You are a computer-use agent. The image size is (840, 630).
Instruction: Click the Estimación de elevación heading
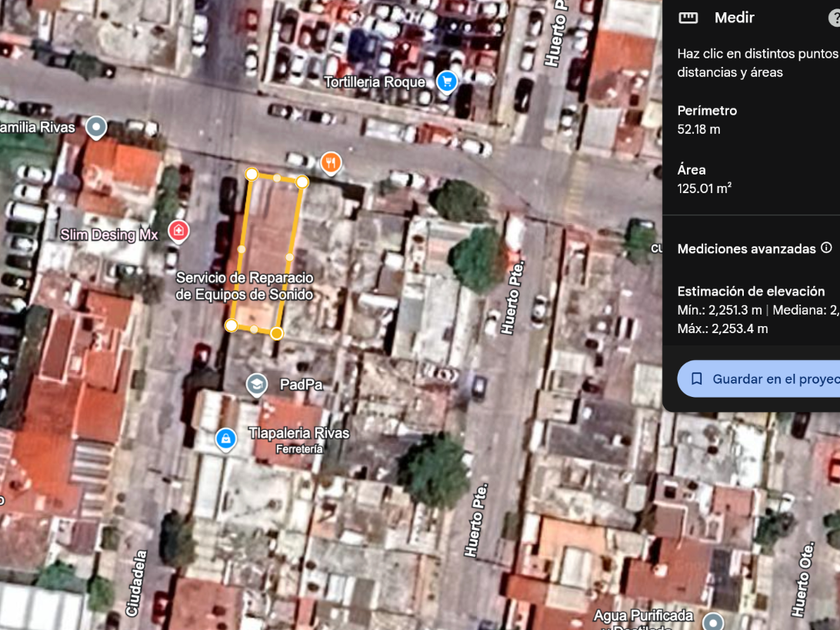(x=751, y=291)
